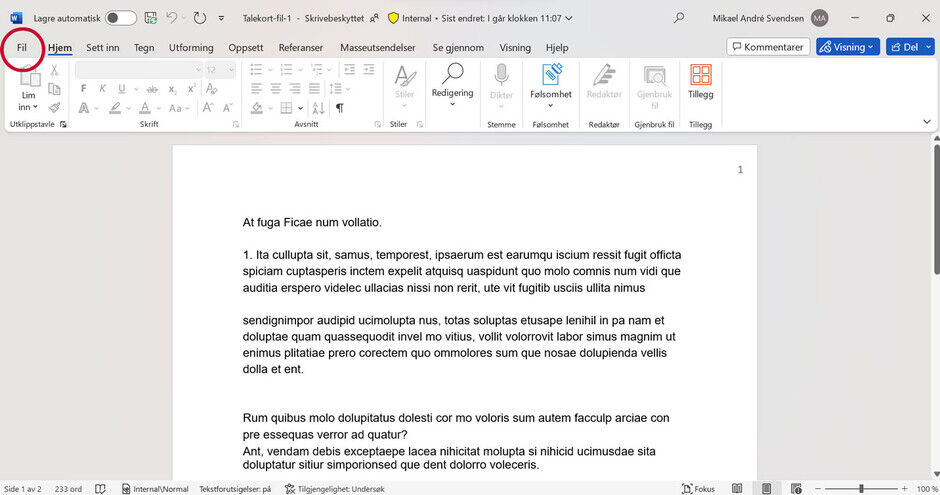Open line spacing dropdown
The height and width of the screenshot is (495, 940).
click(x=338, y=89)
